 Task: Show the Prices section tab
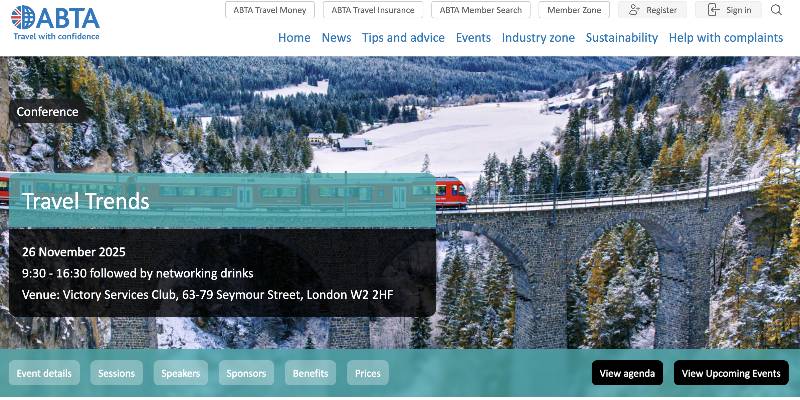point(368,373)
